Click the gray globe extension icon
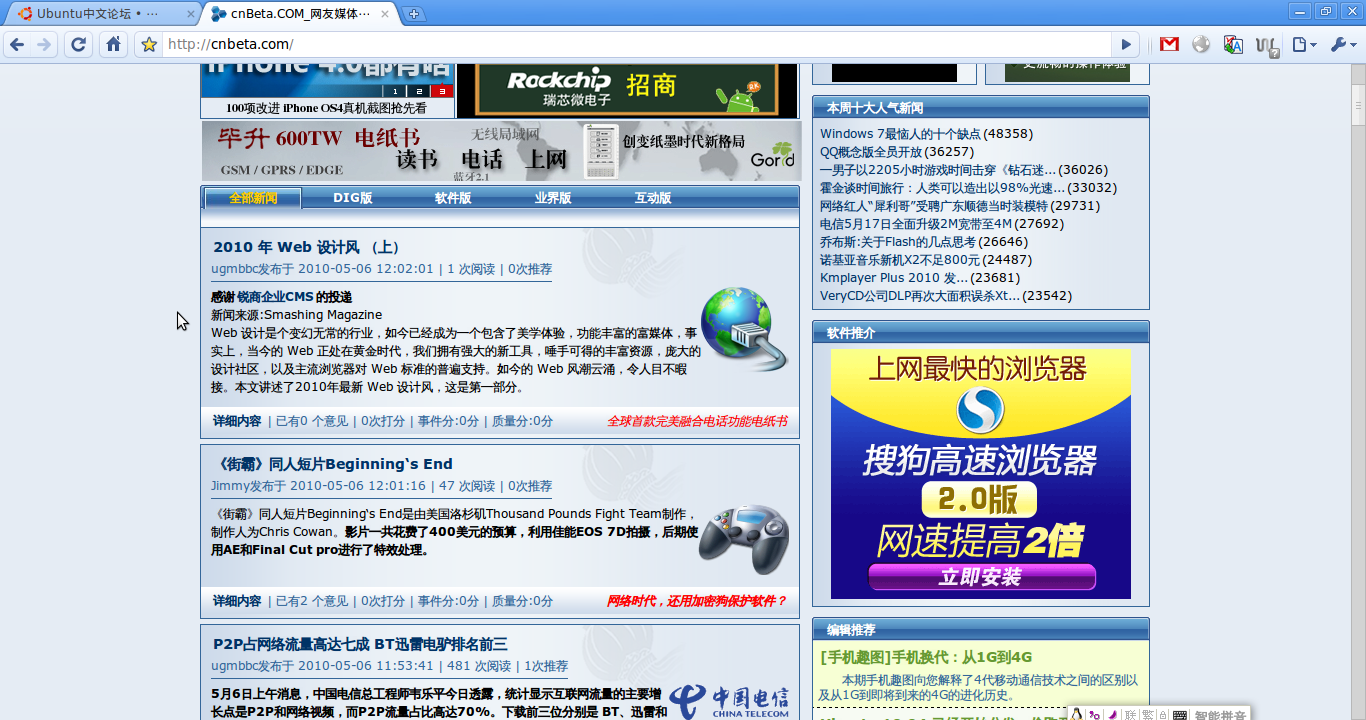 tap(1201, 44)
